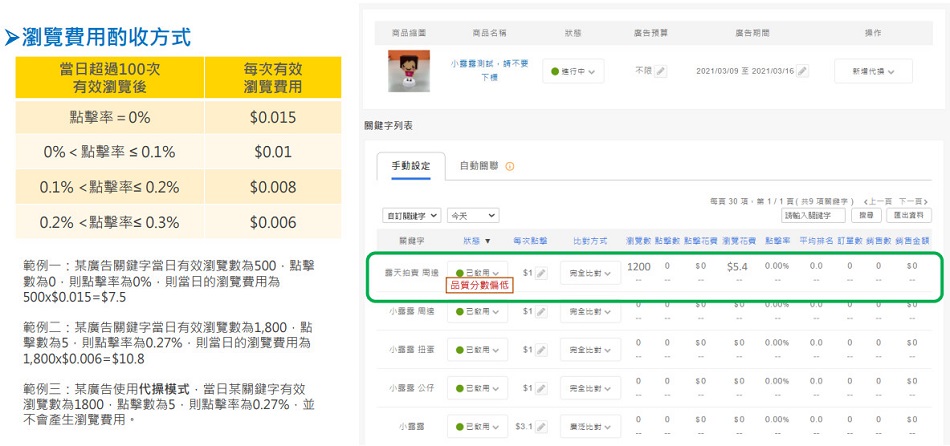Image resolution: width=950 pixels, height=446 pixels.
Task: Edit the ad period 2021/03/09 date range pencil
Action: pos(802,71)
